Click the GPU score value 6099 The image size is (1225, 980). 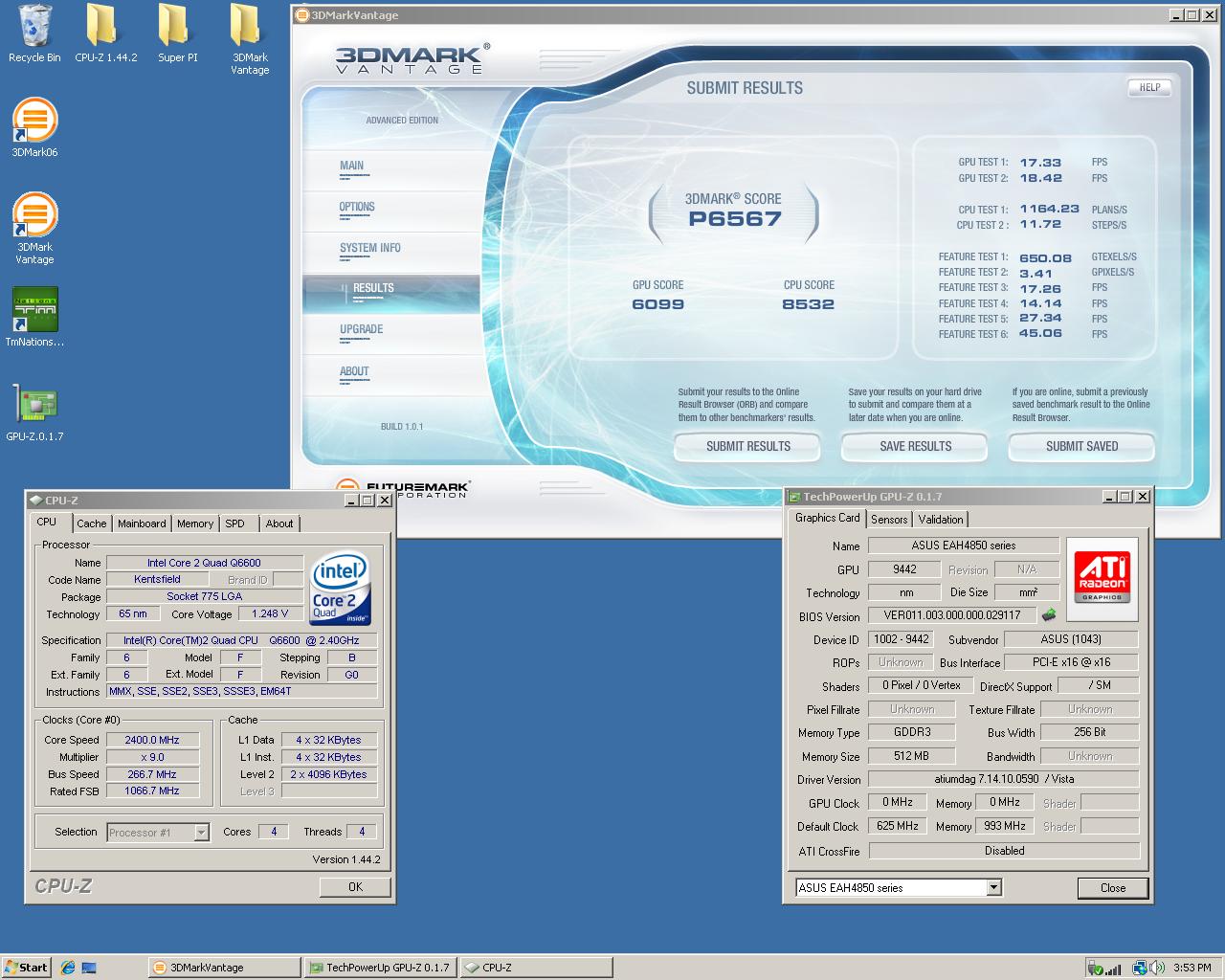tap(658, 304)
